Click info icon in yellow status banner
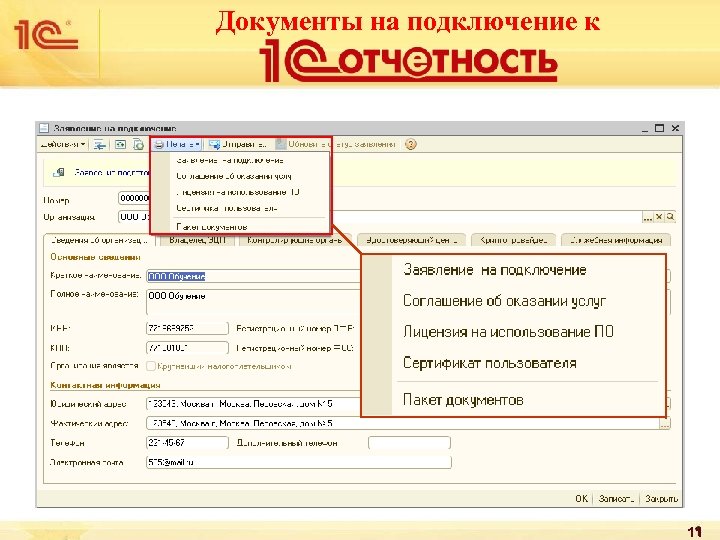The width and height of the screenshot is (720, 540). [x=58, y=172]
